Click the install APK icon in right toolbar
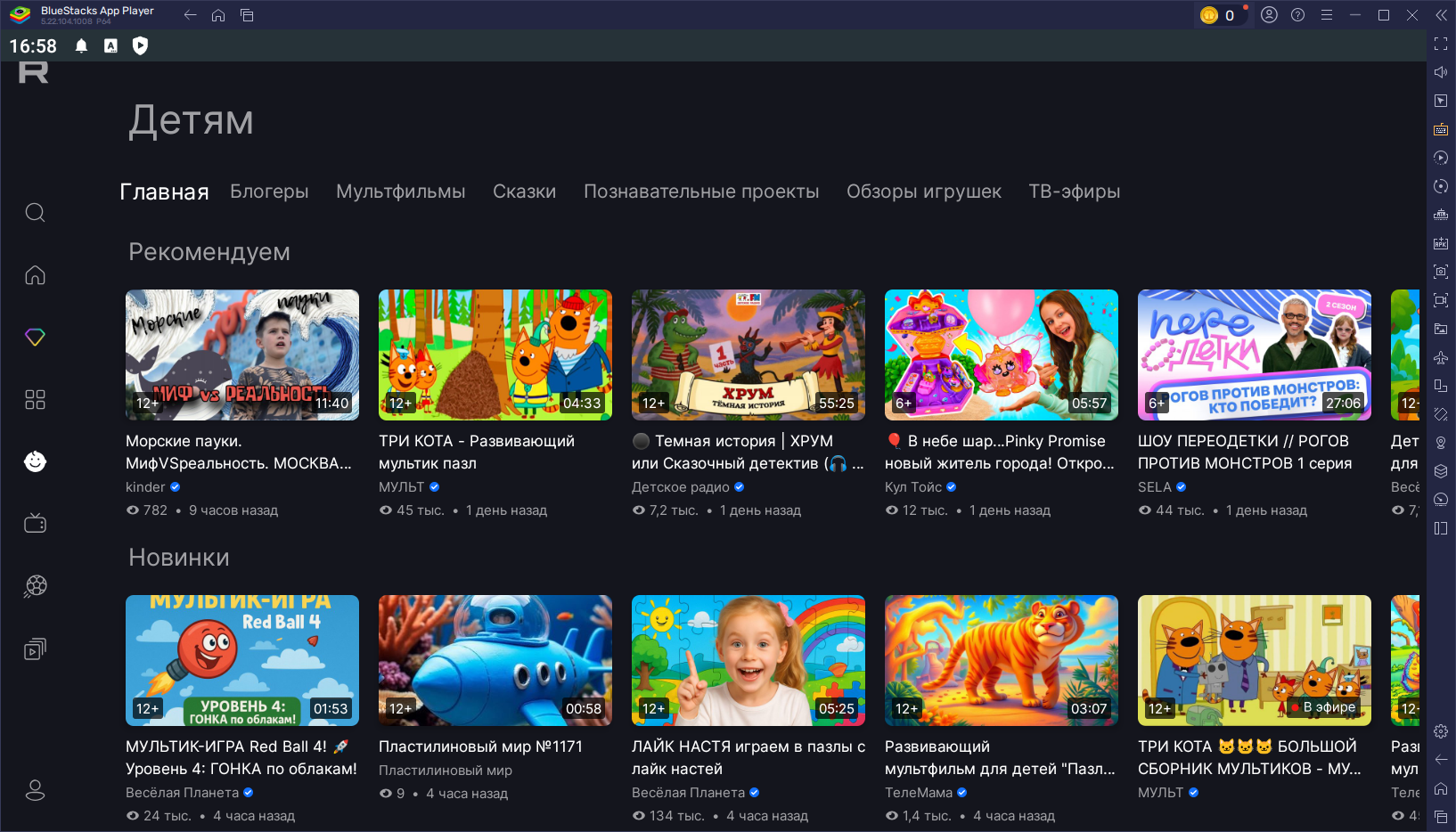Screen dimensions: 1456x832 coord(1441,243)
